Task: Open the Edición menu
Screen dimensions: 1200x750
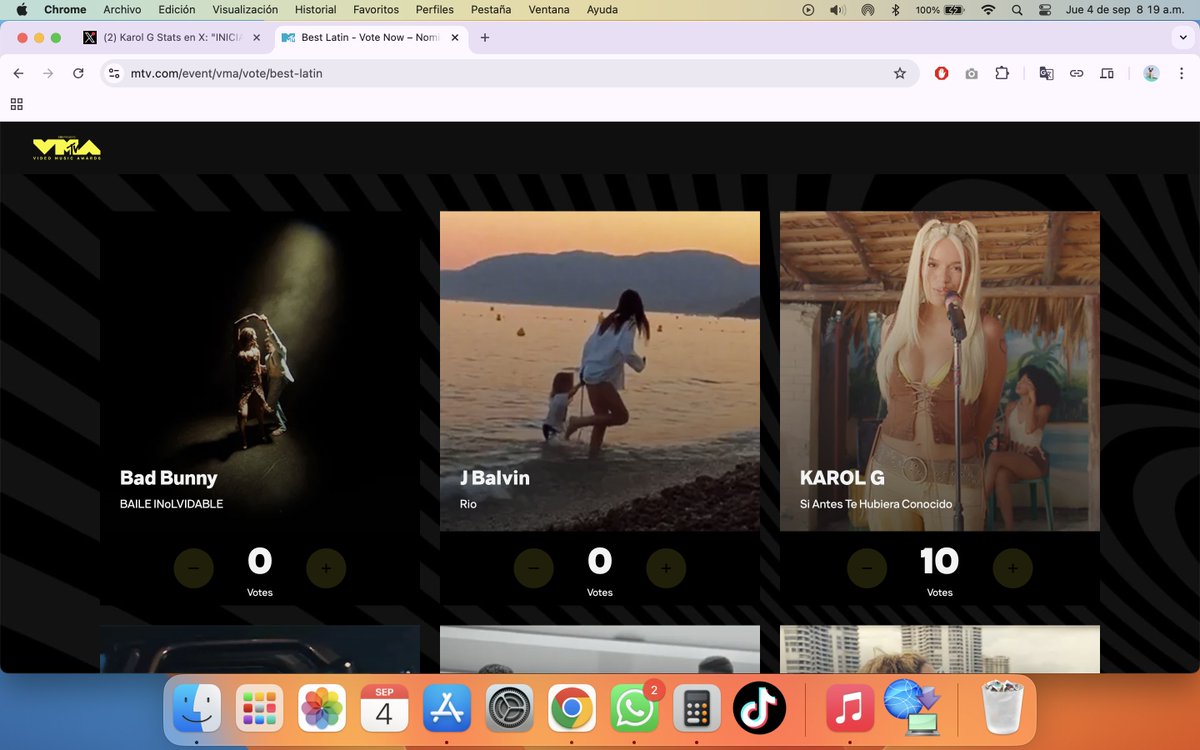Action: (x=177, y=9)
